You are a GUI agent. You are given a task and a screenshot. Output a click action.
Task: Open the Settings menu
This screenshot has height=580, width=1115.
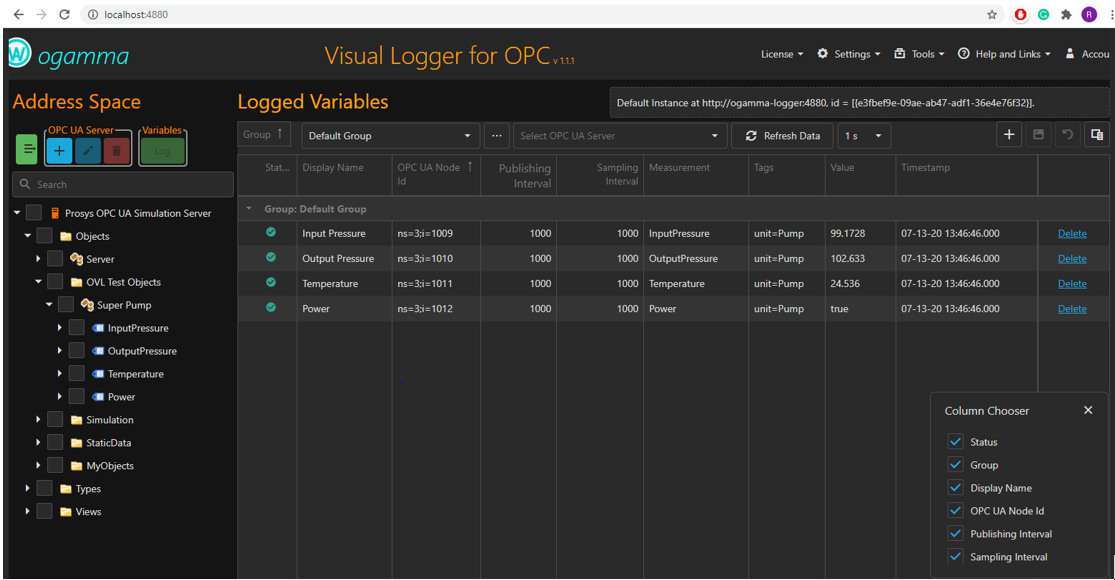[849, 54]
